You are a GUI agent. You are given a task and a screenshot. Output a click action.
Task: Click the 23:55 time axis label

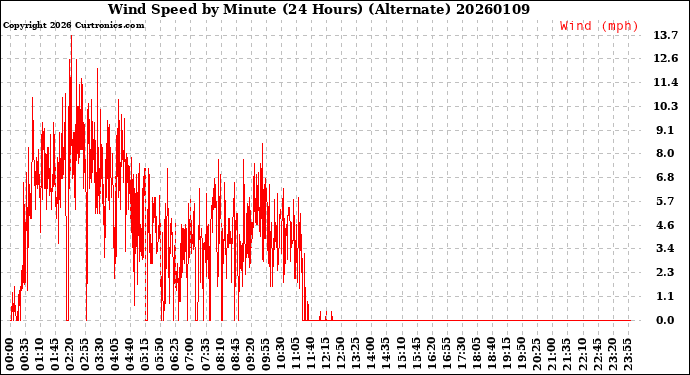click(627, 355)
